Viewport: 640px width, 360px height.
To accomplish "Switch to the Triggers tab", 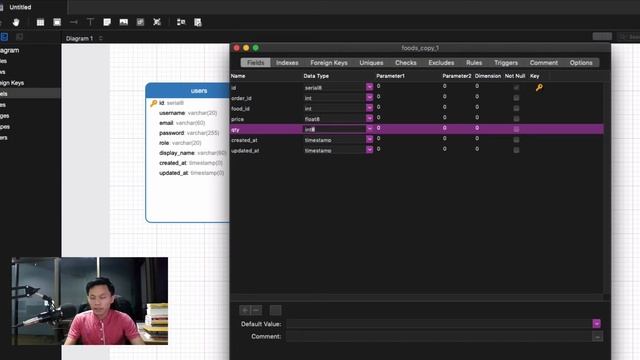I will click(x=506, y=62).
